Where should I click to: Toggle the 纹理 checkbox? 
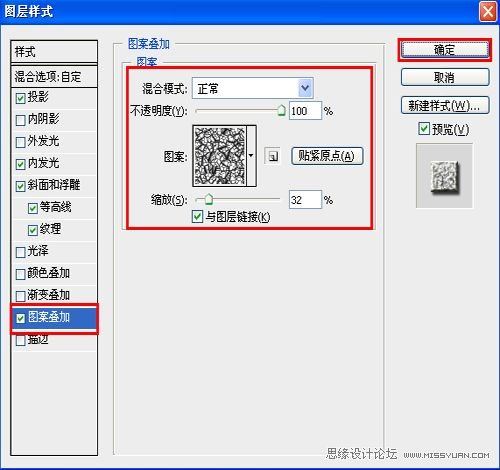point(33,230)
